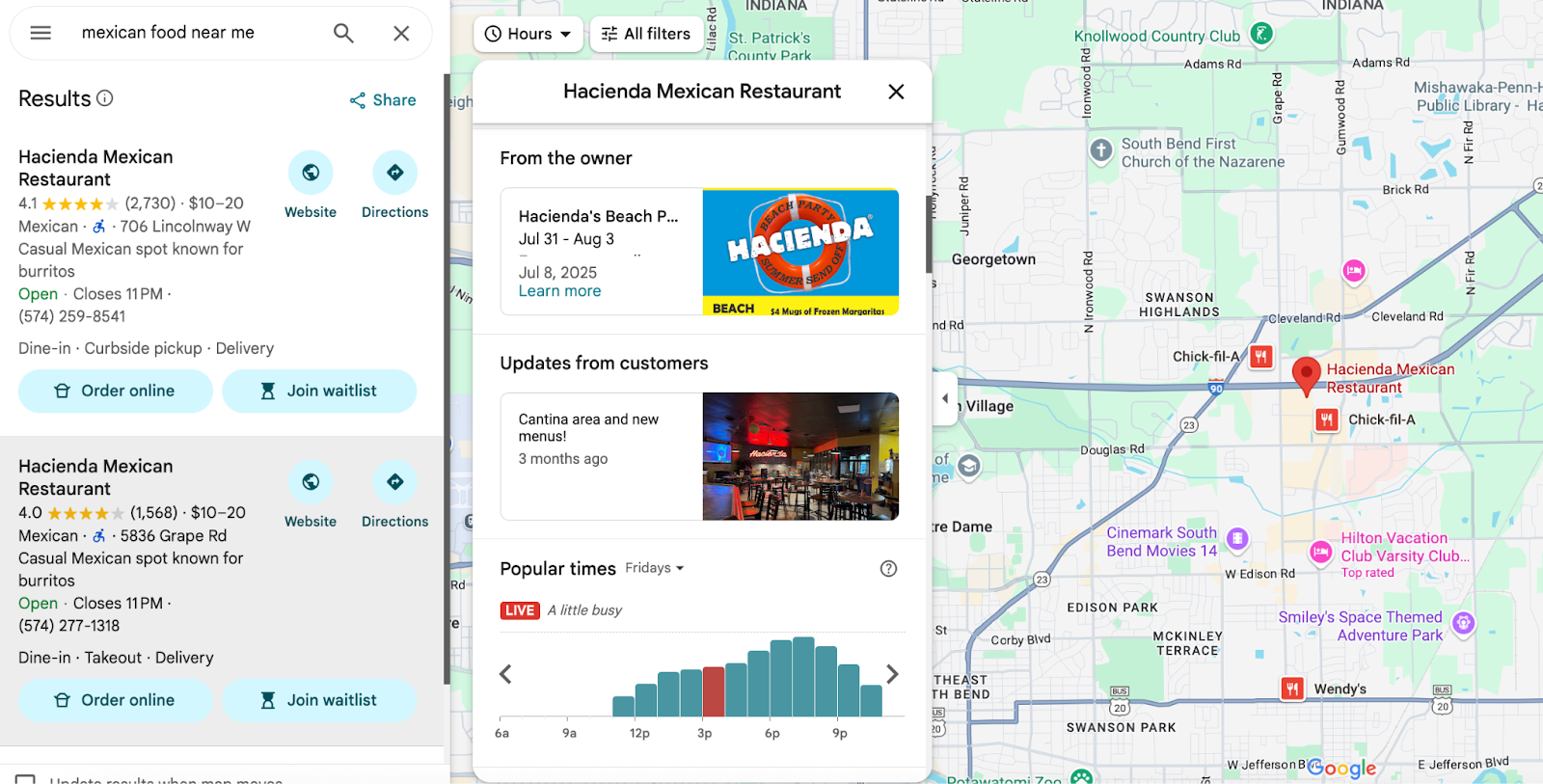The height and width of the screenshot is (784, 1543).
Task: Show previous day in Popular times
Action: (x=505, y=674)
